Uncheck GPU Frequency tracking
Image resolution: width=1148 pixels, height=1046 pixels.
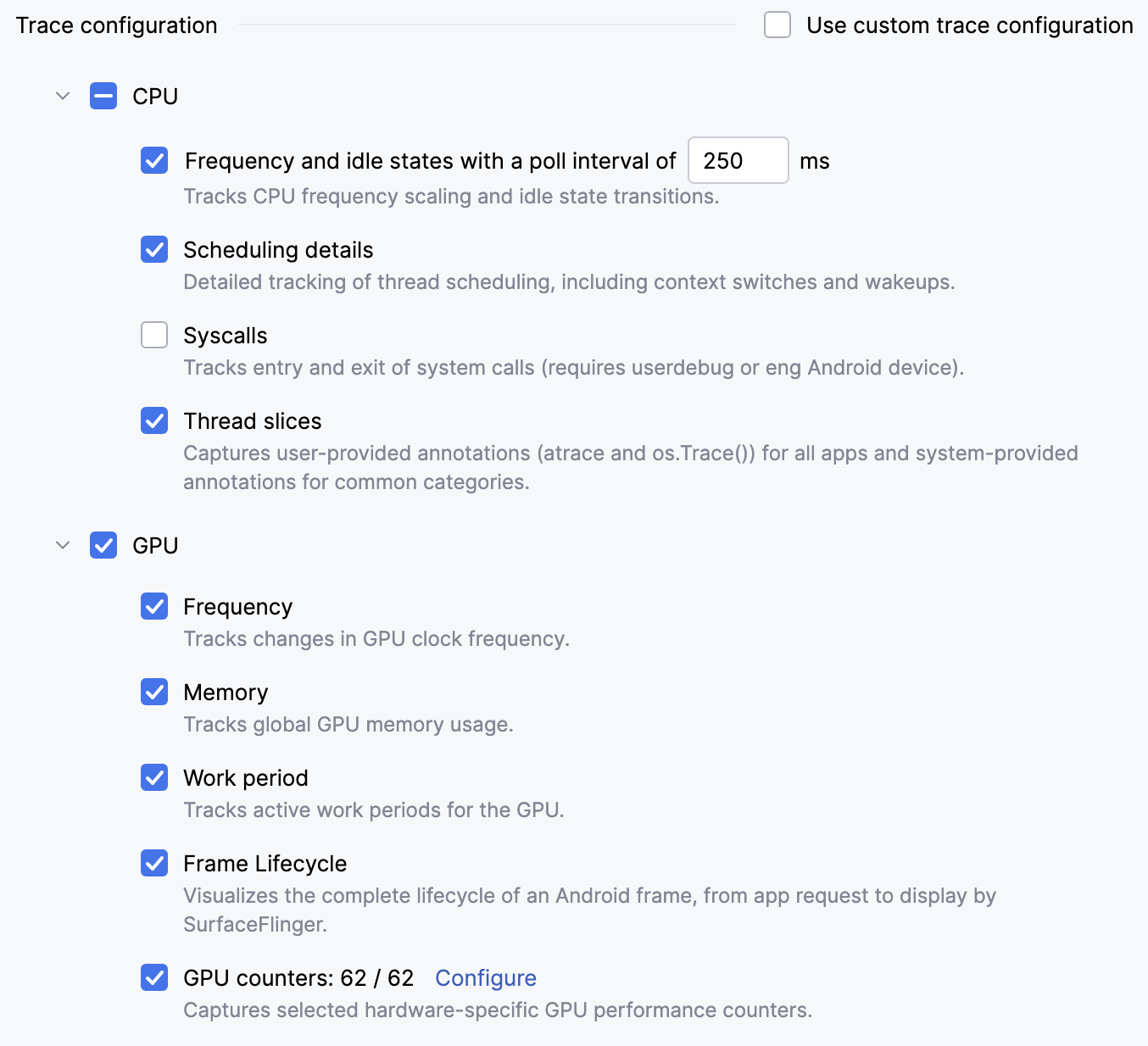[x=154, y=606]
